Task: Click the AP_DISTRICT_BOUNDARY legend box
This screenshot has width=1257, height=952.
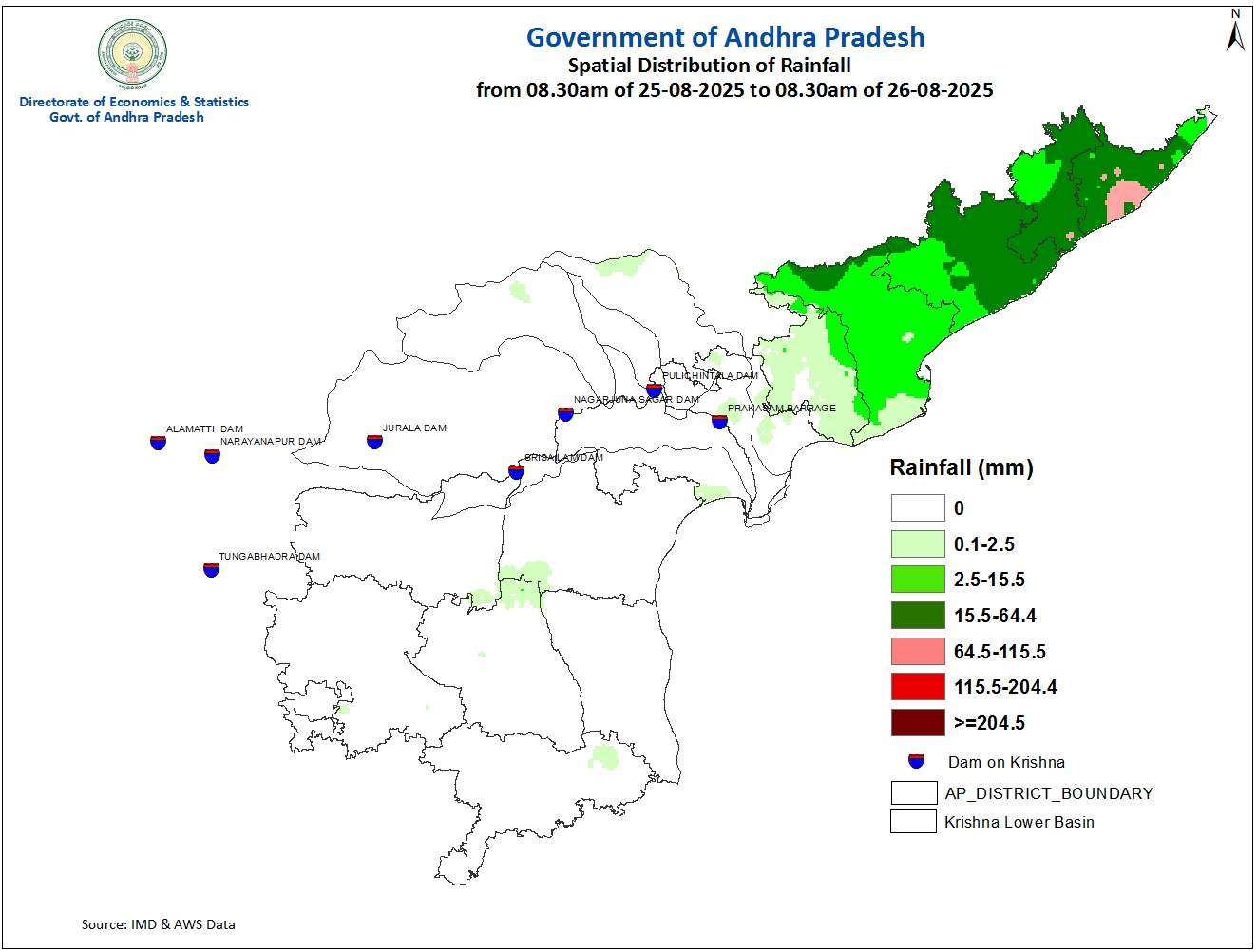Action: pos(914,792)
